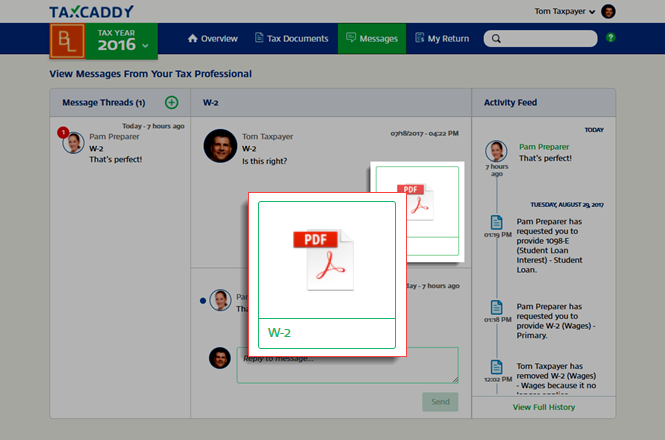Open View Full History link
This screenshot has height=440, width=665.
544,407
